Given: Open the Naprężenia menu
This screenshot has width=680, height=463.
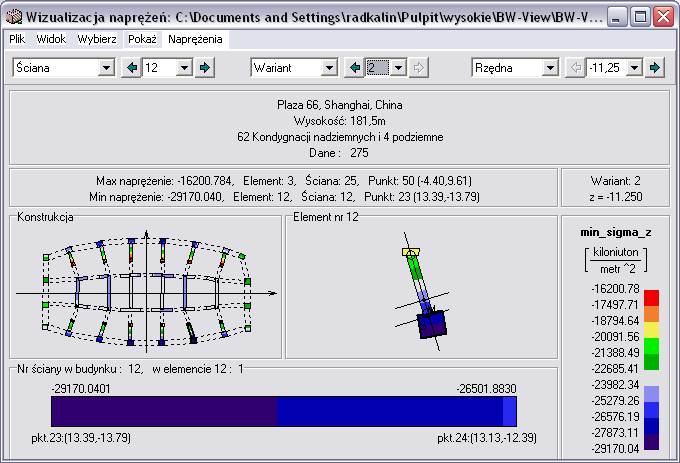Looking at the screenshot, I should [x=195, y=39].
